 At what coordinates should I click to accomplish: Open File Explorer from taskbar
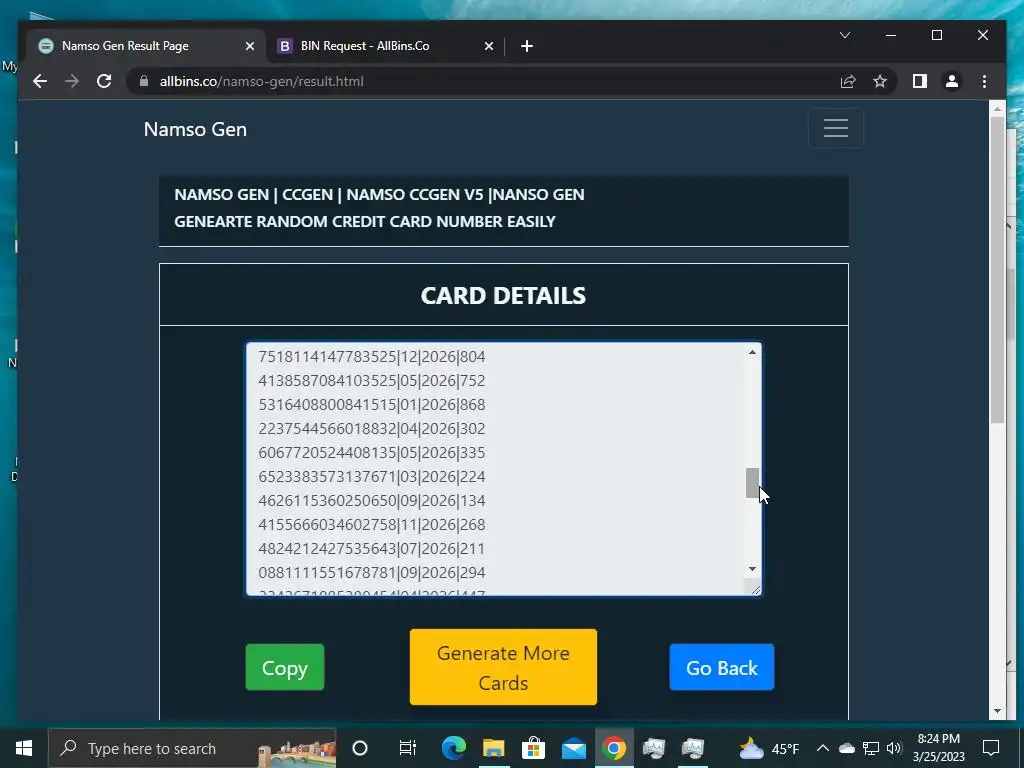coord(494,748)
